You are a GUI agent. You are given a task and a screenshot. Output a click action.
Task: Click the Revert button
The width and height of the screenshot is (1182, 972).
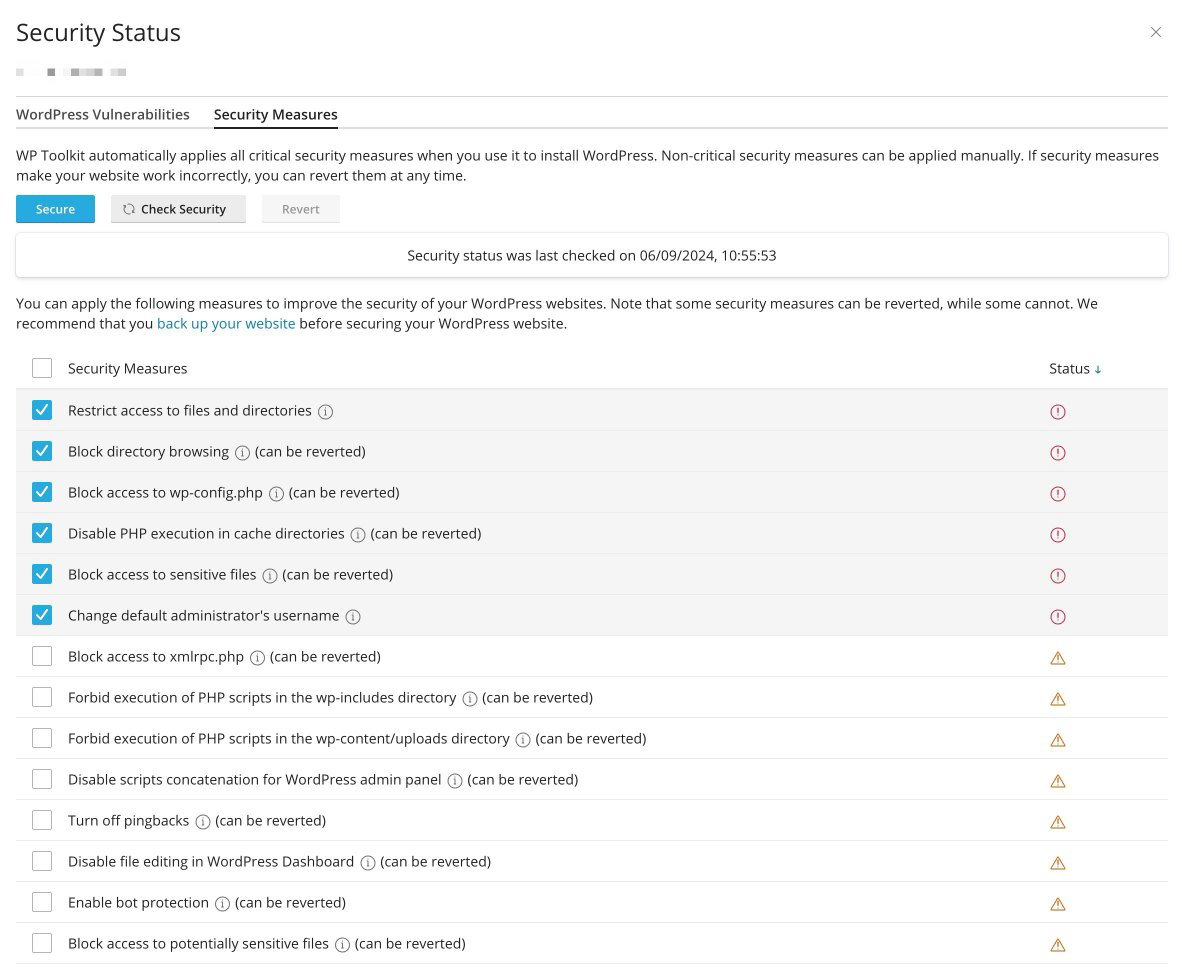301,209
